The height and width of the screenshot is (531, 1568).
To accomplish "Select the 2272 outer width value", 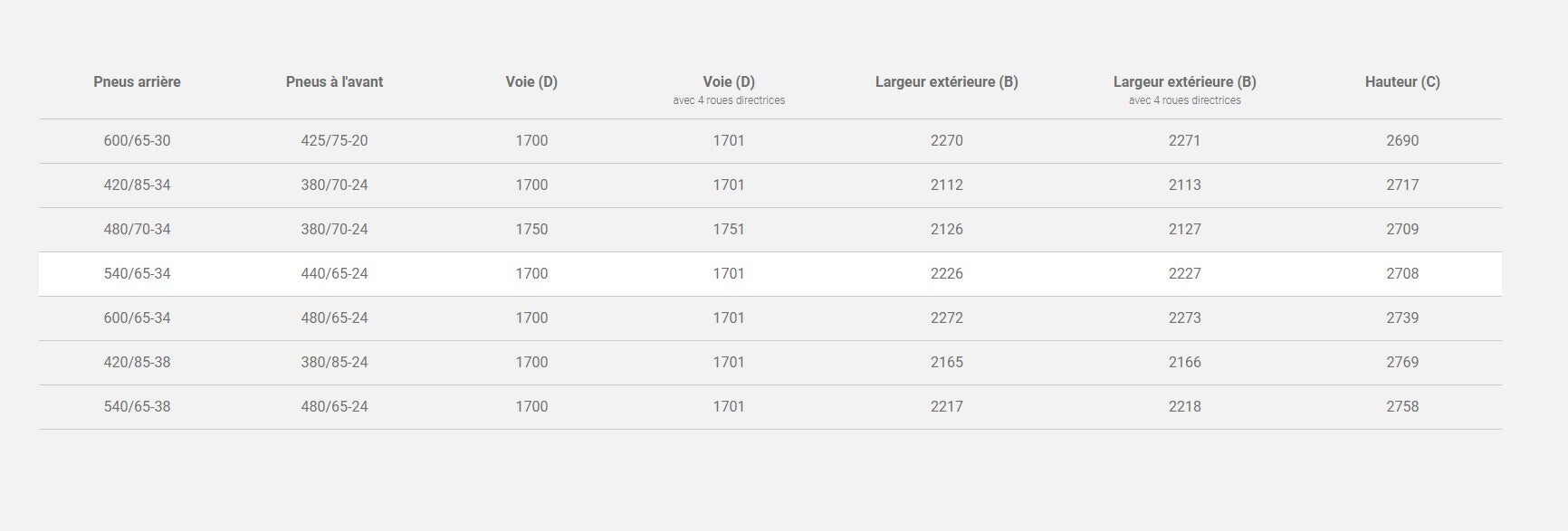I will pos(946,318).
